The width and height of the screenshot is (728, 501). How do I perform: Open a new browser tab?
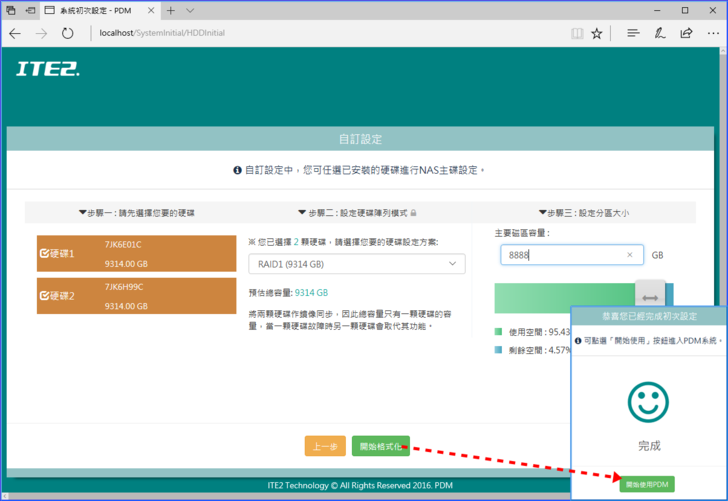(x=171, y=10)
